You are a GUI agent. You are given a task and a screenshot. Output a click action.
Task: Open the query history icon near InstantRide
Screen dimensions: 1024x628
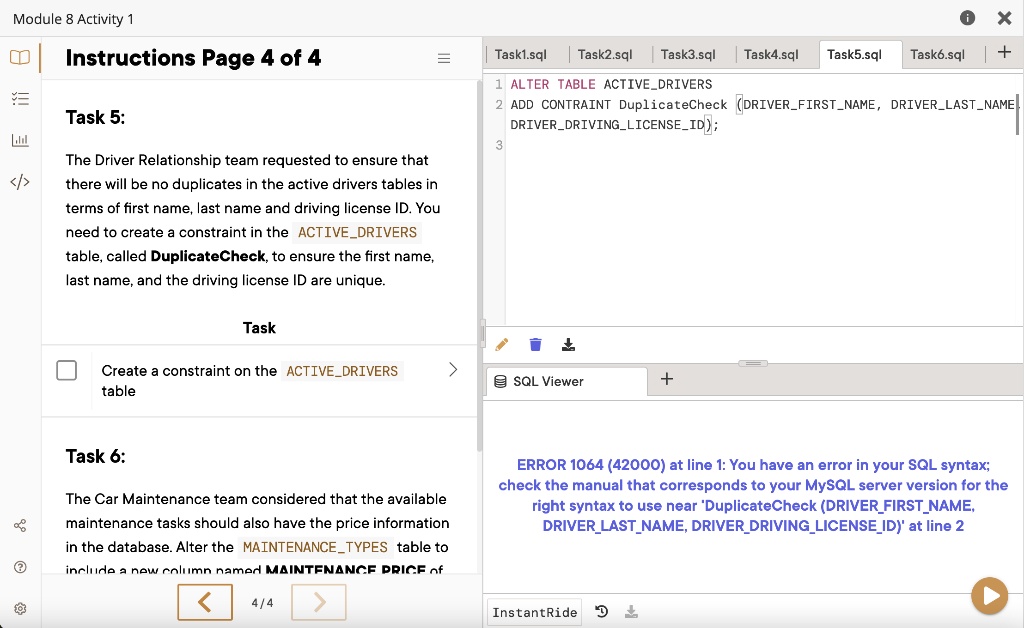(x=602, y=612)
